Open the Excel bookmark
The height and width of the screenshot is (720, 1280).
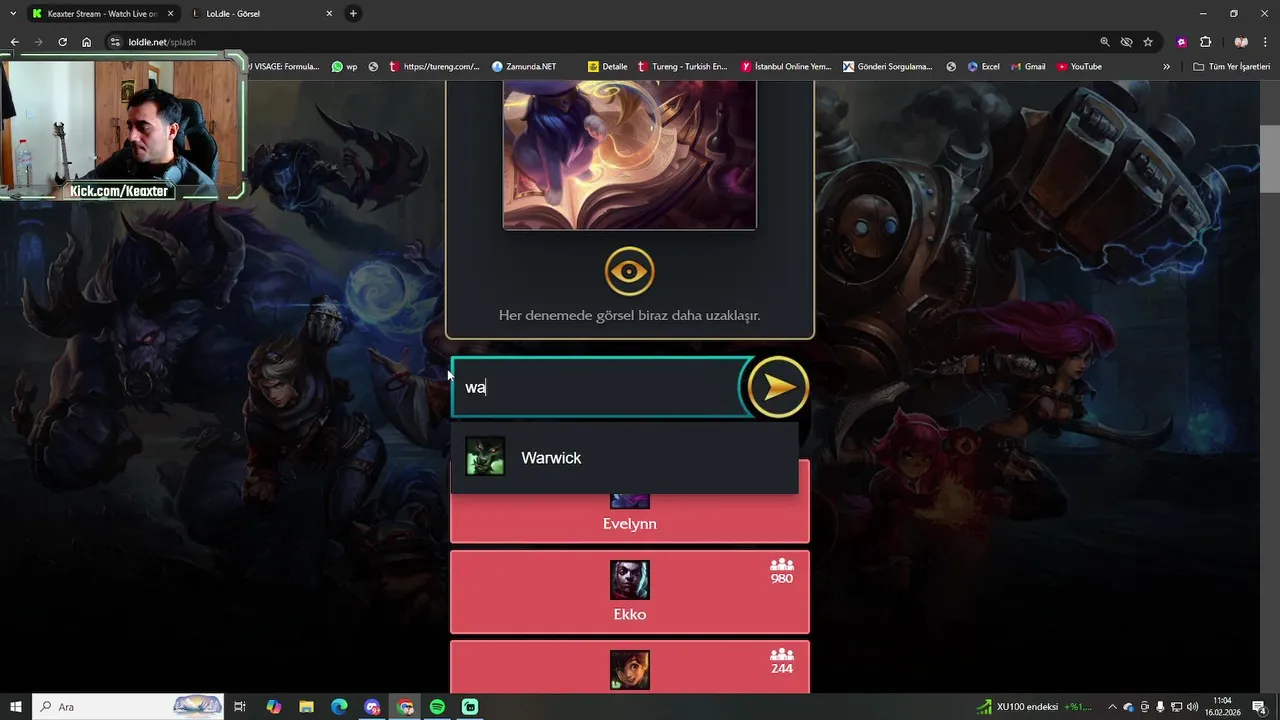tap(983, 67)
